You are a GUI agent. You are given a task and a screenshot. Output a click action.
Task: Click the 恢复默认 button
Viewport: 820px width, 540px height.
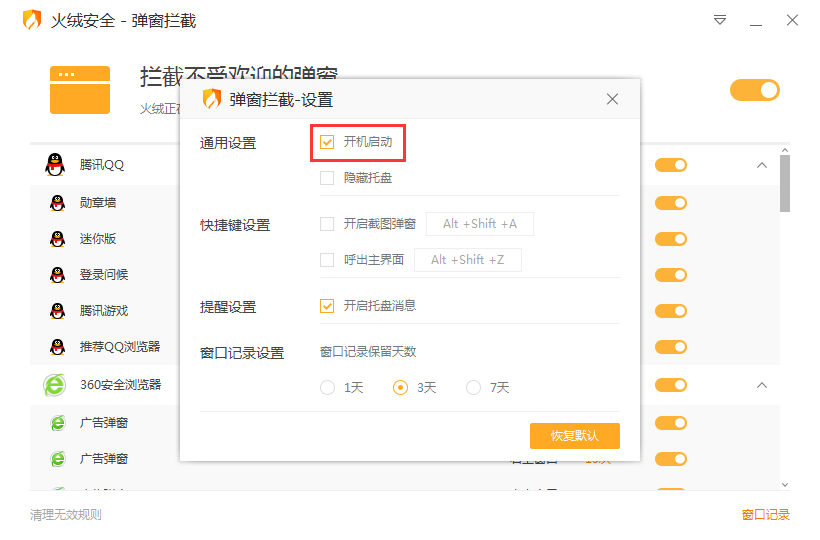574,436
